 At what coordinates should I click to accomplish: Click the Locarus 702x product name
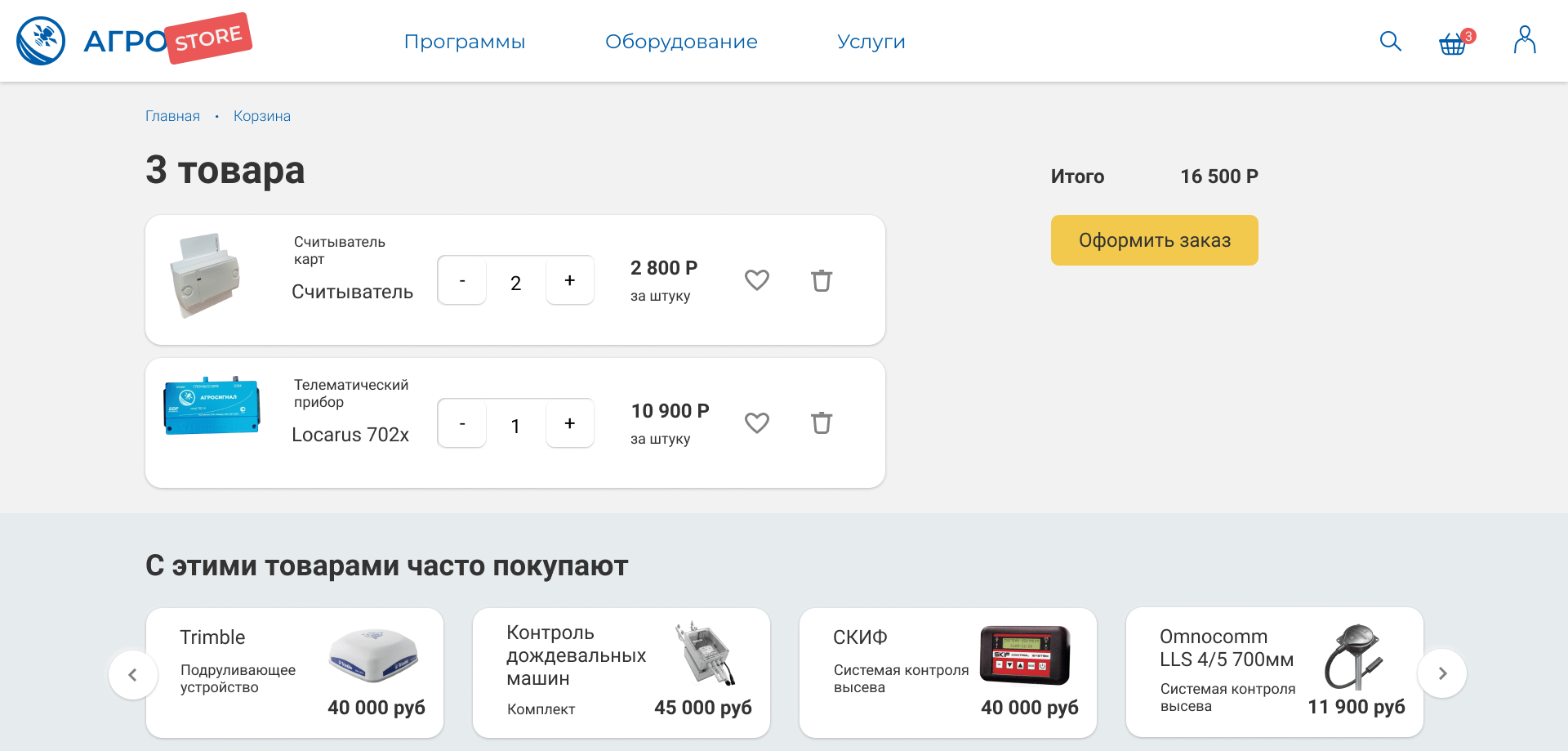click(x=350, y=435)
